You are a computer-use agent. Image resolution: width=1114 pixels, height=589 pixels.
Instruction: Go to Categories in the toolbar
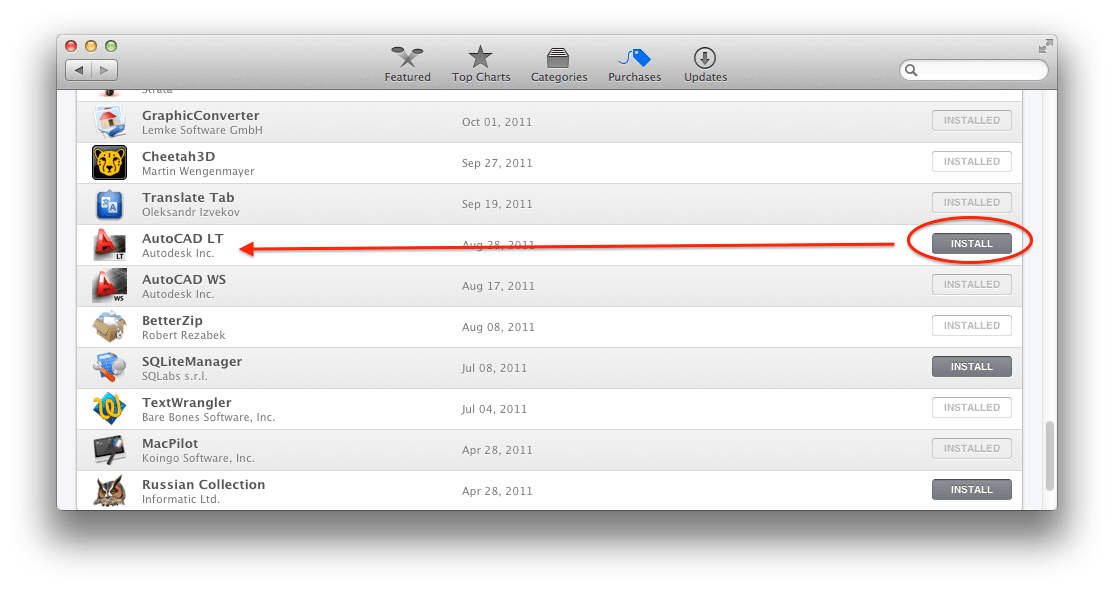point(558,64)
